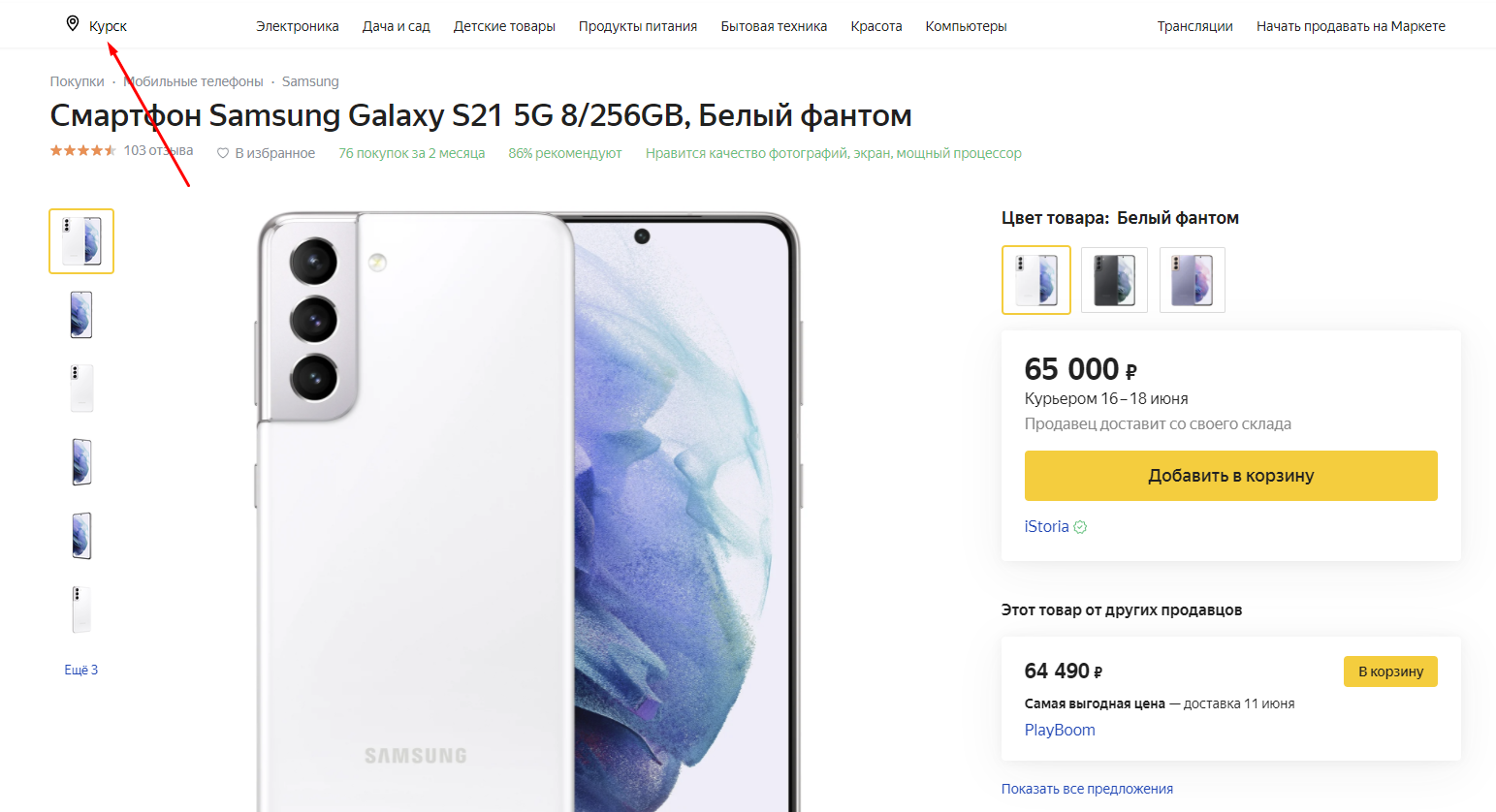Click the star rating icons
The height and width of the screenshot is (812, 1496).
pyautogui.click(x=83, y=150)
